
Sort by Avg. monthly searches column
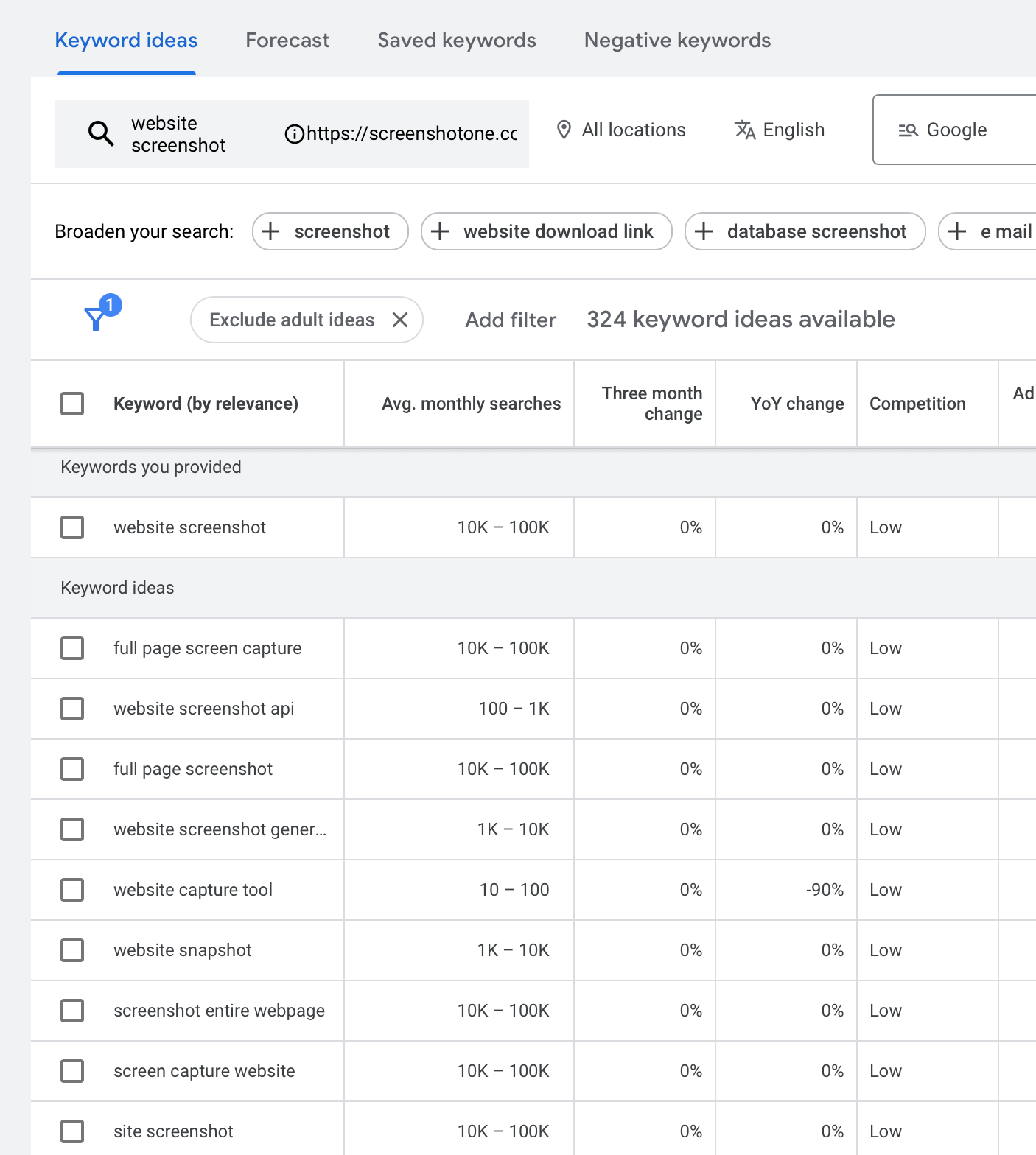(472, 404)
